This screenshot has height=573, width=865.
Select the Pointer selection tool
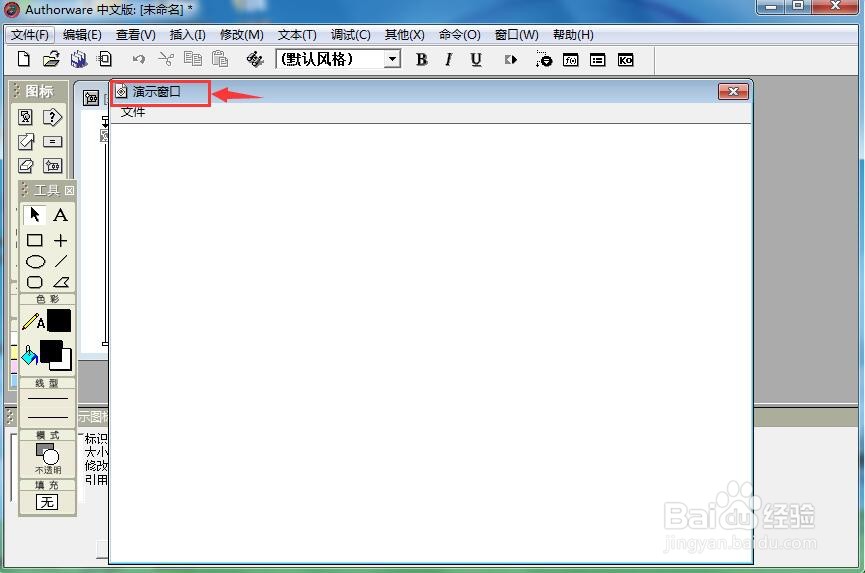(34, 214)
